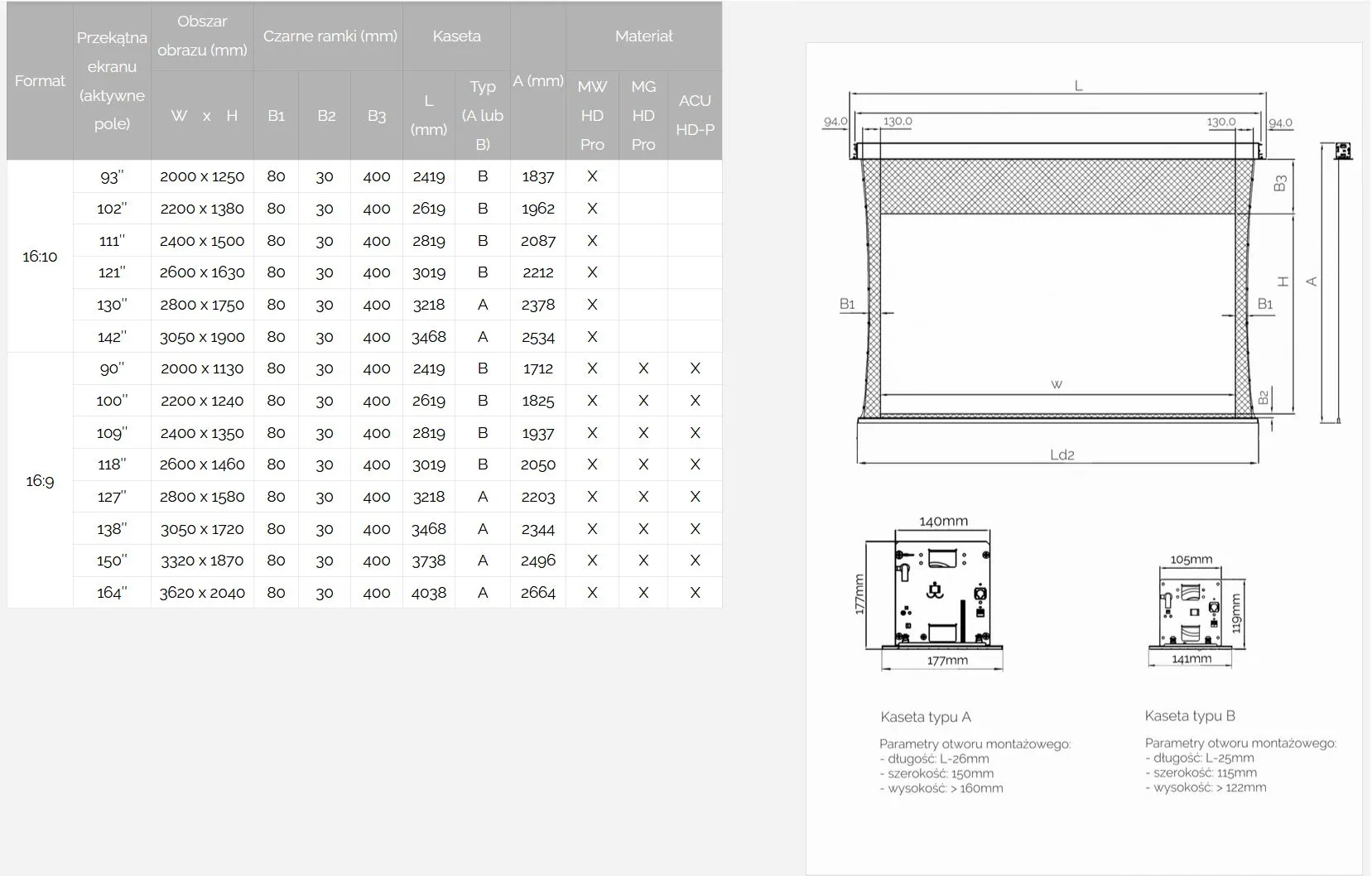
Task: Click the "16:10" format cell
Action: [40, 257]
